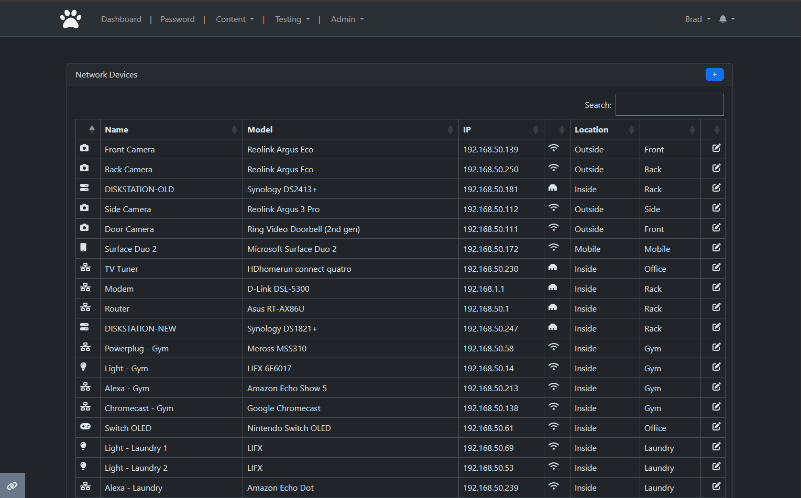Click the camera icon beside Front Camera
The width and height of the screenshot is (801, 498).
pyautogui.click(x=84, y=148)
